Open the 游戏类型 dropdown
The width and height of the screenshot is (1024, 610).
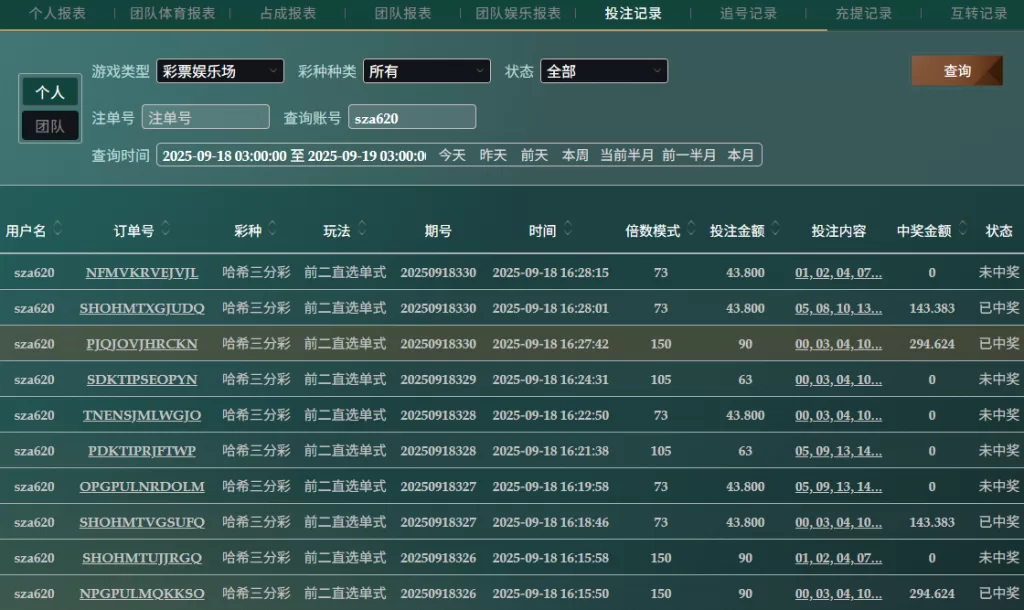219,71
